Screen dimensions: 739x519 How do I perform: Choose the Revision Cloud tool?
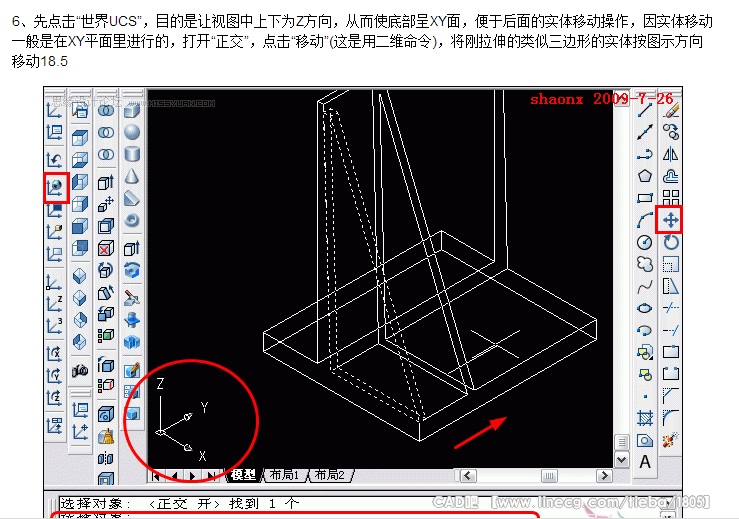[644, 264]
